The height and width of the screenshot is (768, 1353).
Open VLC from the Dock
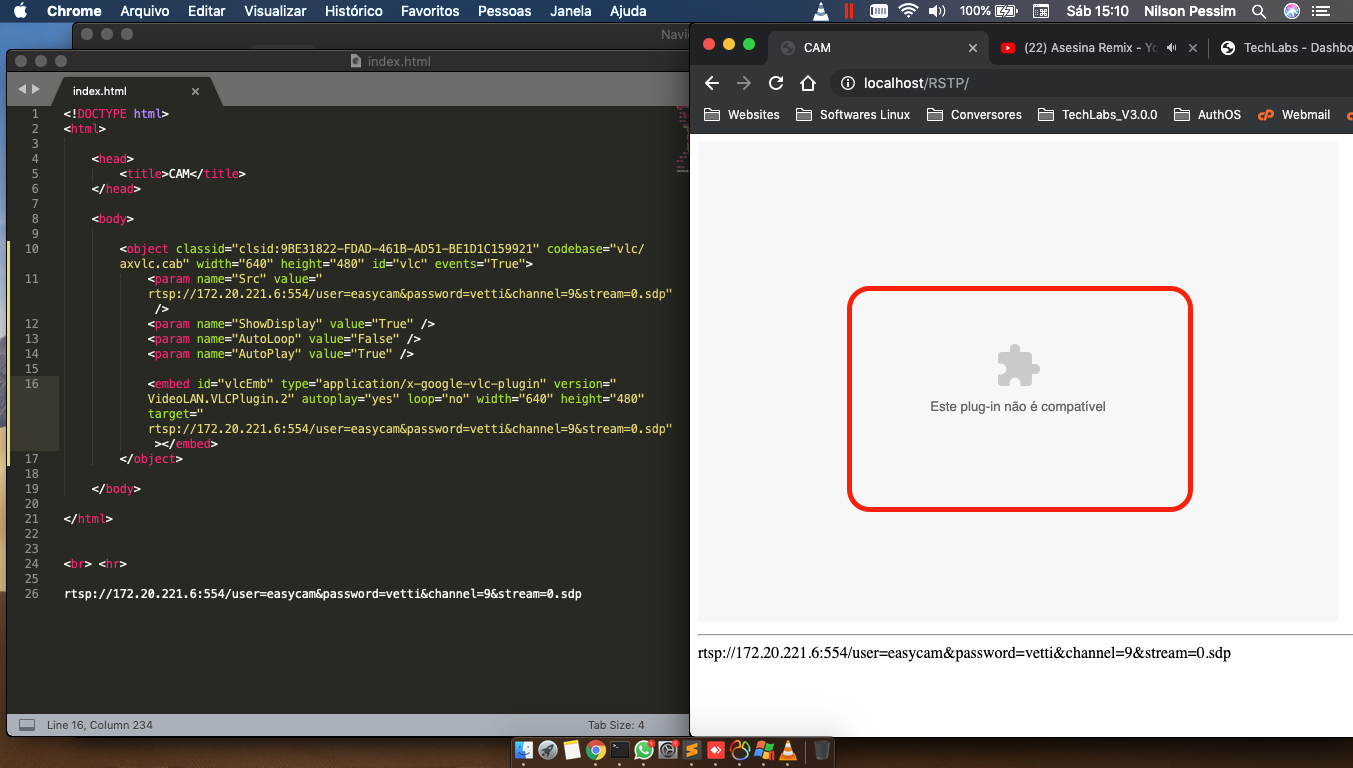click(x=788, y=750)
